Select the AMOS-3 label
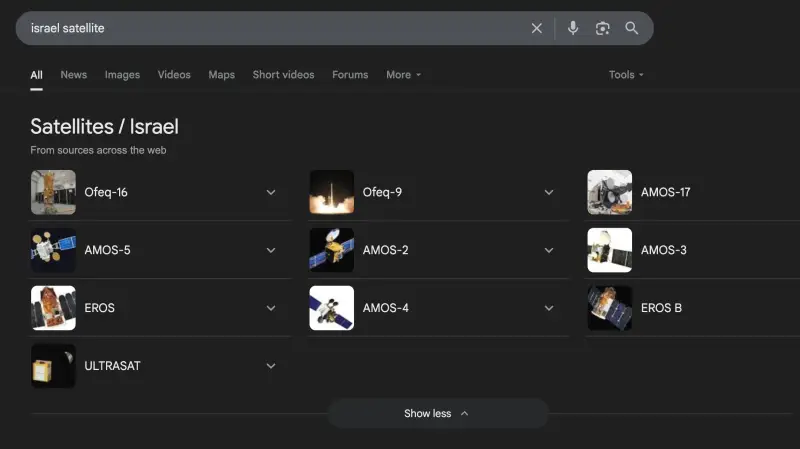Viewport: 800px width, 449px height. (x=663, y=250)
